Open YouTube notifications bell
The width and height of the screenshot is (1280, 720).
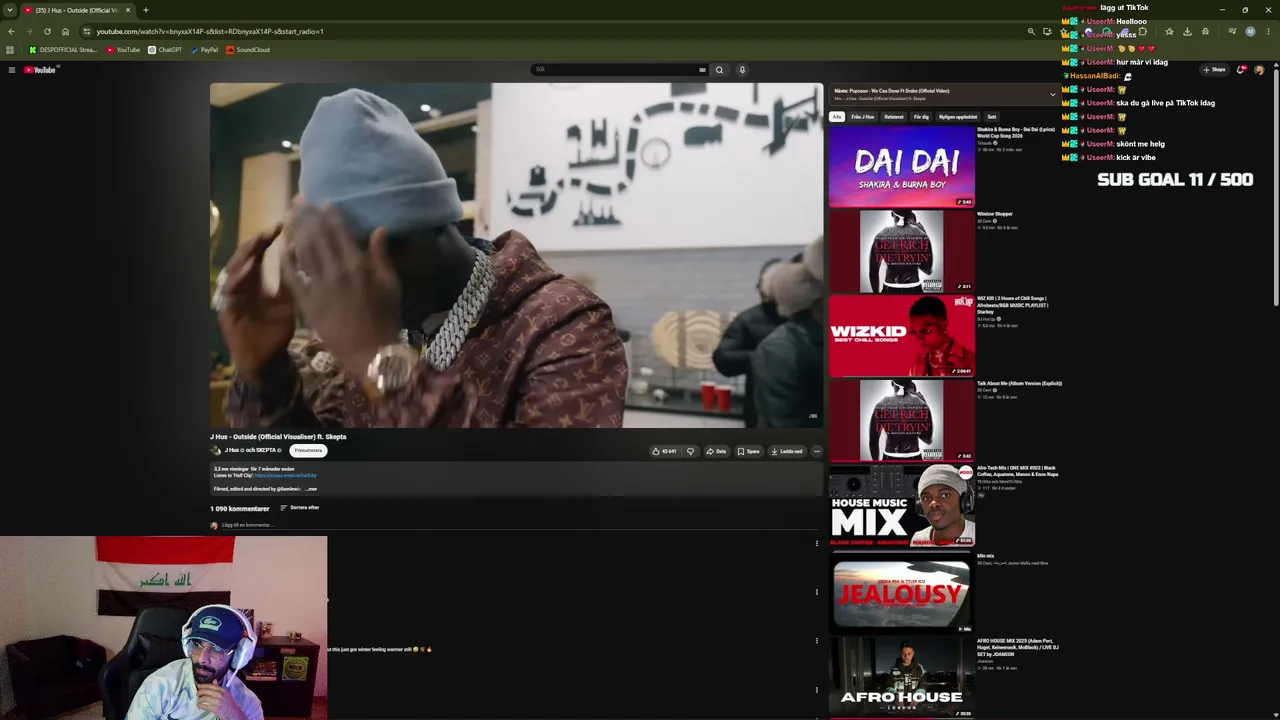pyautogui.click(x=1241, y=70)
